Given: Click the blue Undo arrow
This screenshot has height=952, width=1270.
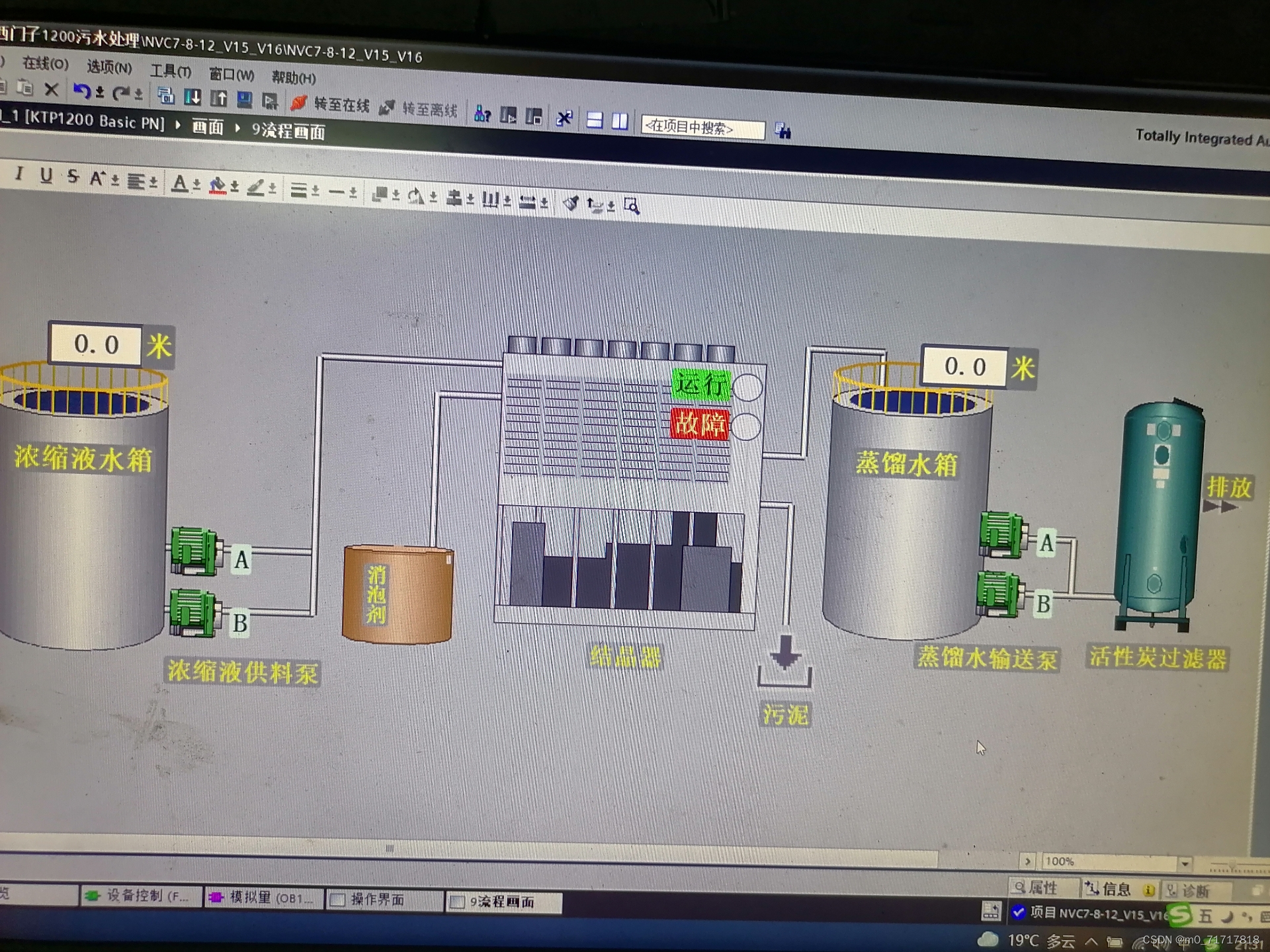Looking at the screenshot, I should 81,91.
